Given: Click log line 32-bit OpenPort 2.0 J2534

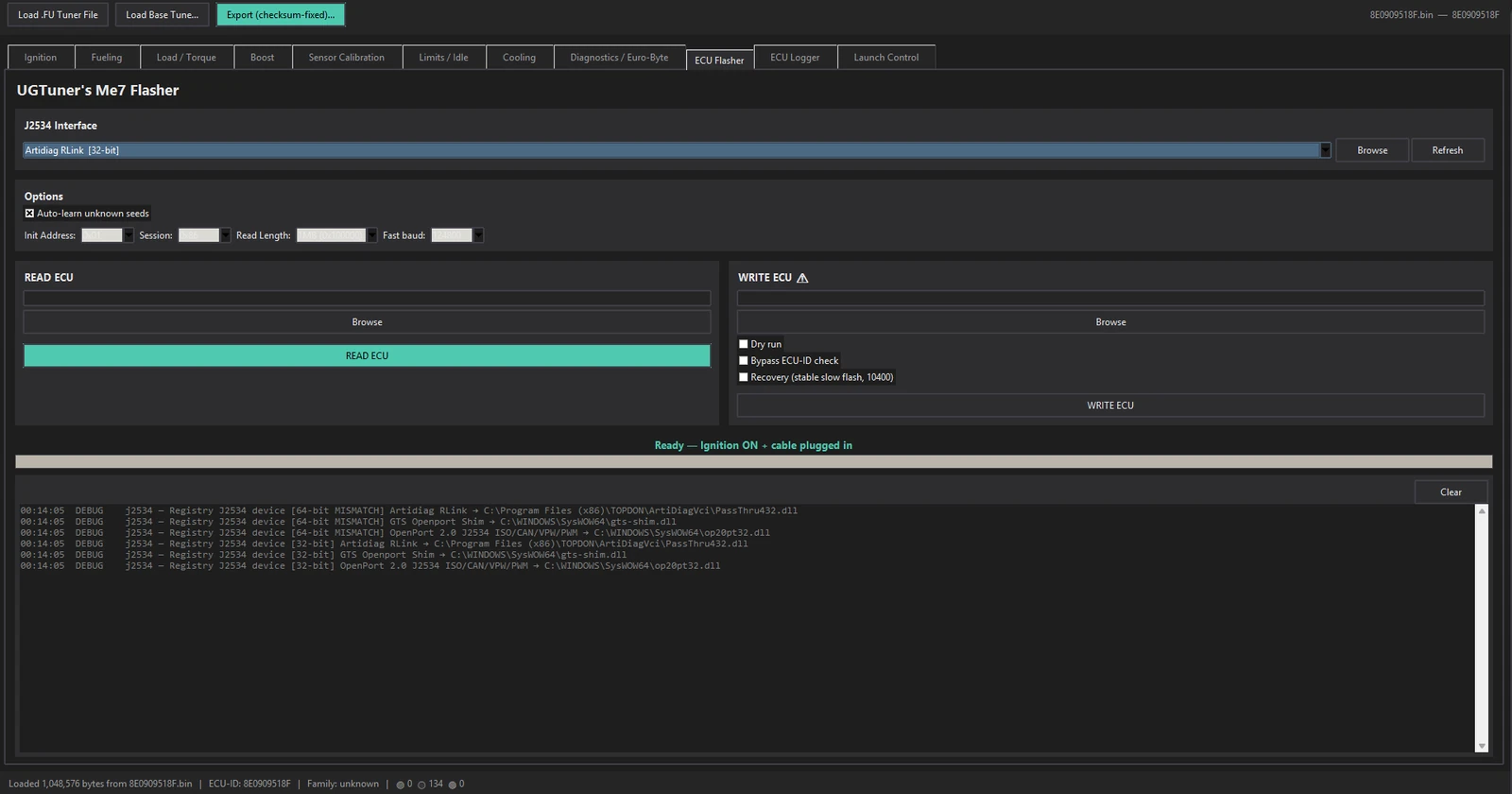Looking at the screenshot, I should tap(370, 566).
